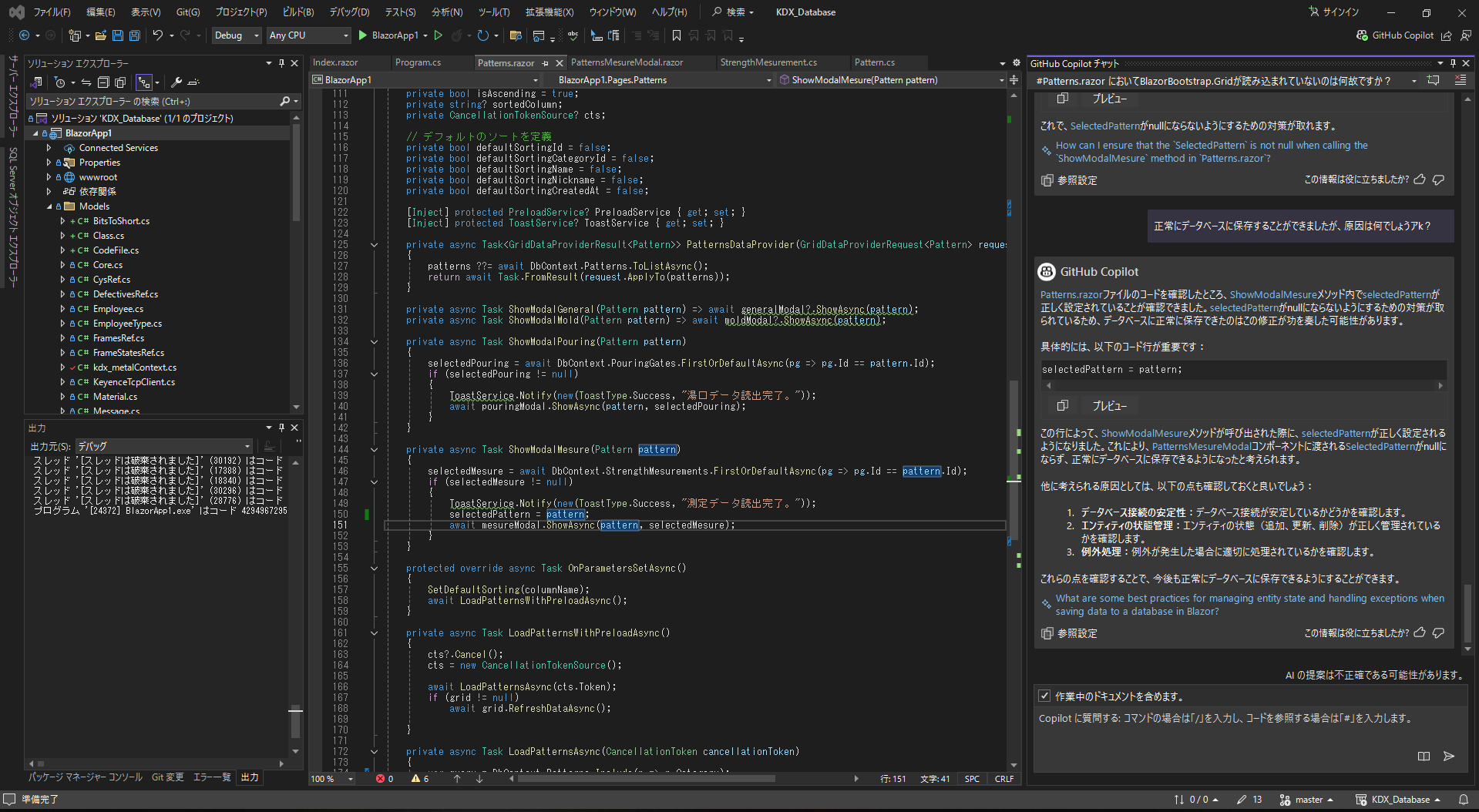Toggle pin on the Patterns.razor tab
1479x812 pixels.
click(546, 63)
